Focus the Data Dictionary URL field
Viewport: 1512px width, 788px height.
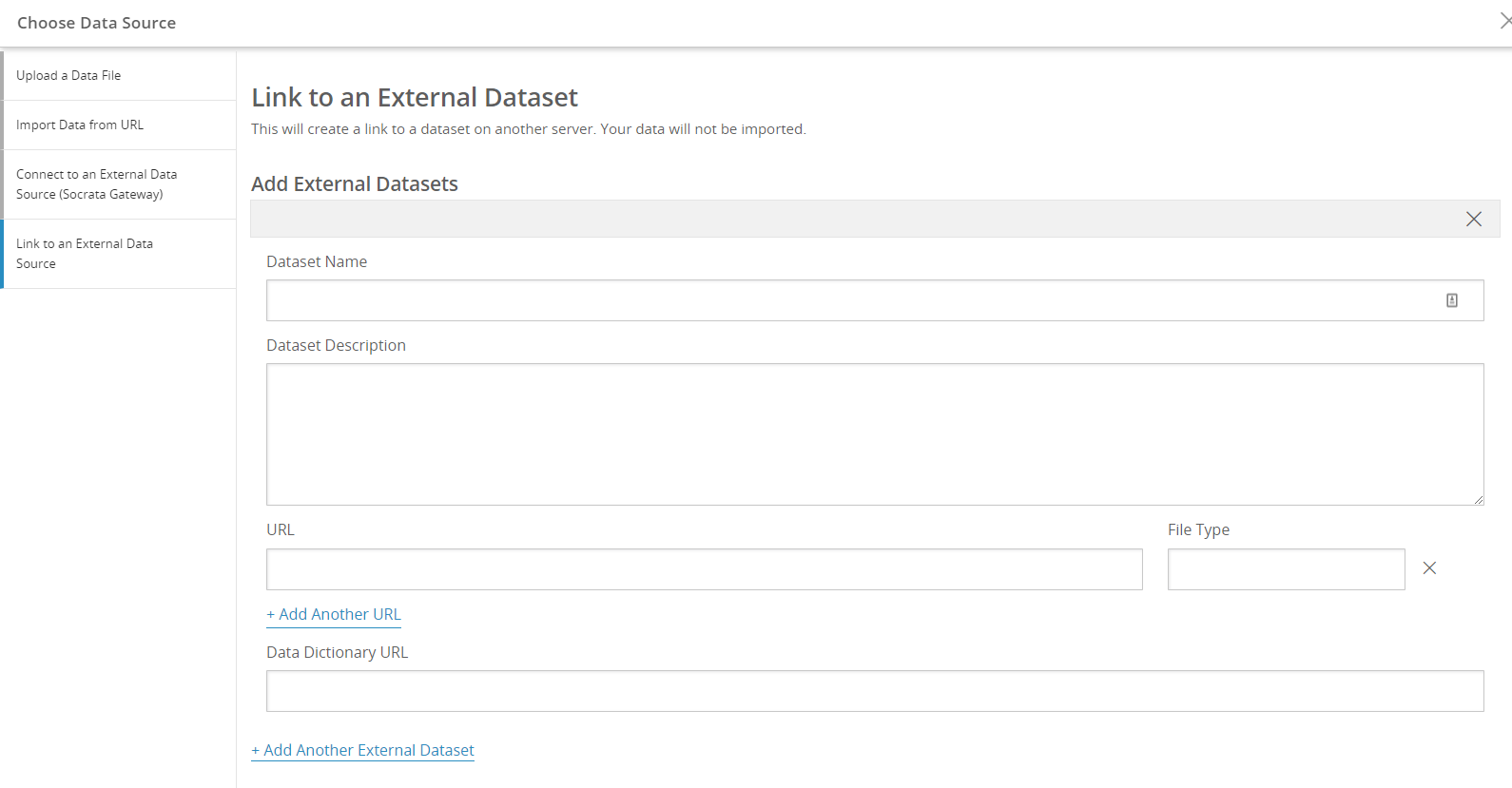tap(875, 691)
